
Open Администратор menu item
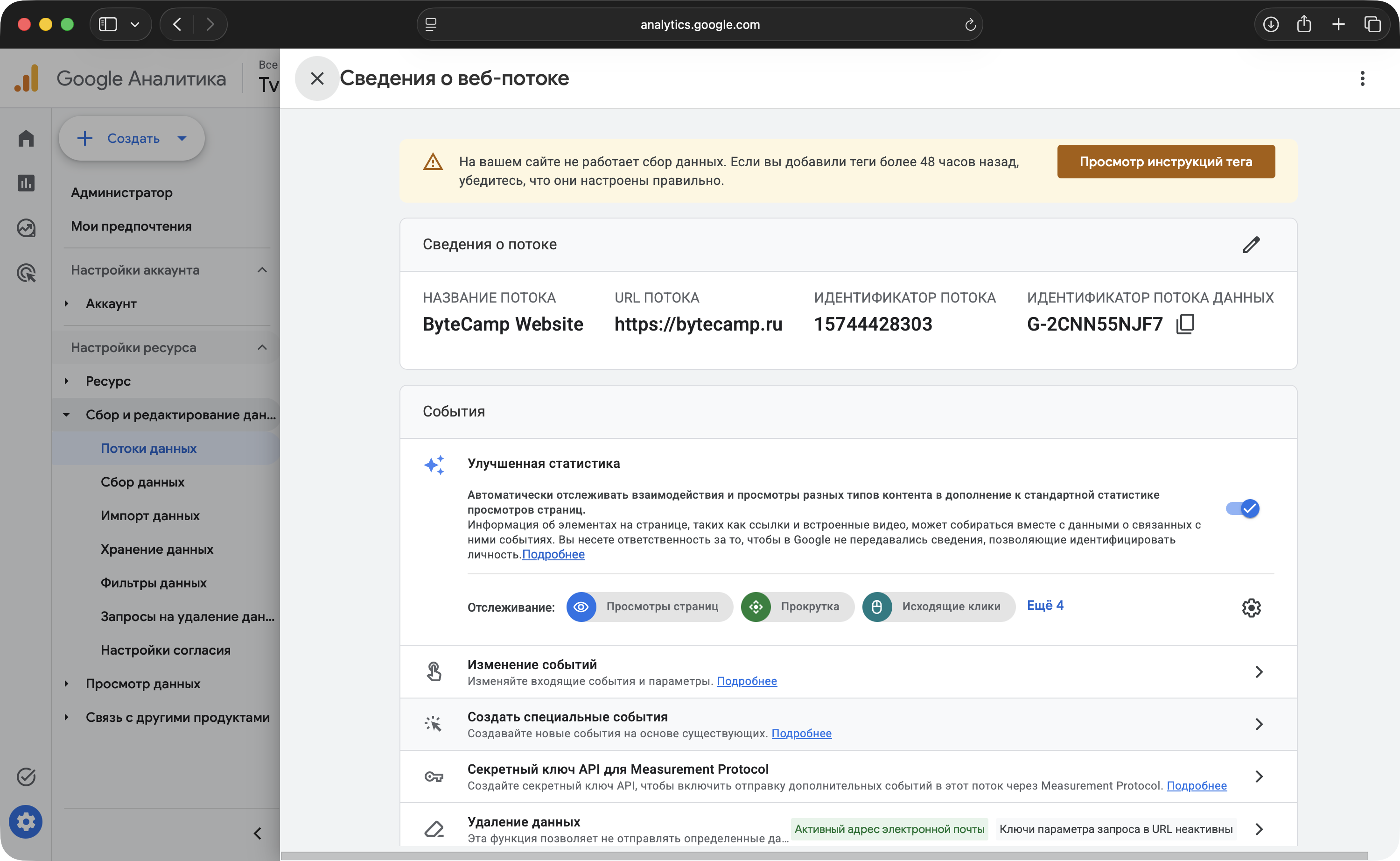coord(122,192)
